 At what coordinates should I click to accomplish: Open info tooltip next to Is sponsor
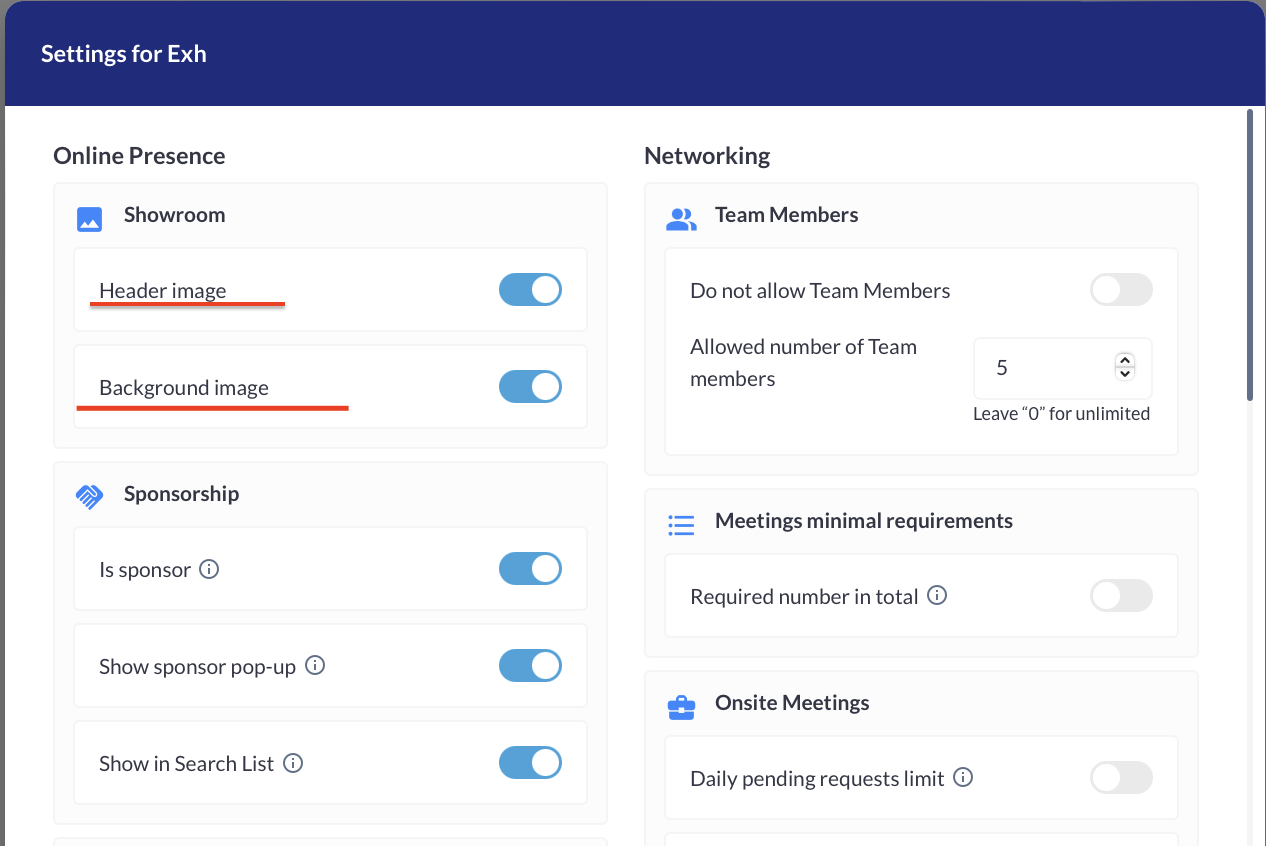coord(209,569)
